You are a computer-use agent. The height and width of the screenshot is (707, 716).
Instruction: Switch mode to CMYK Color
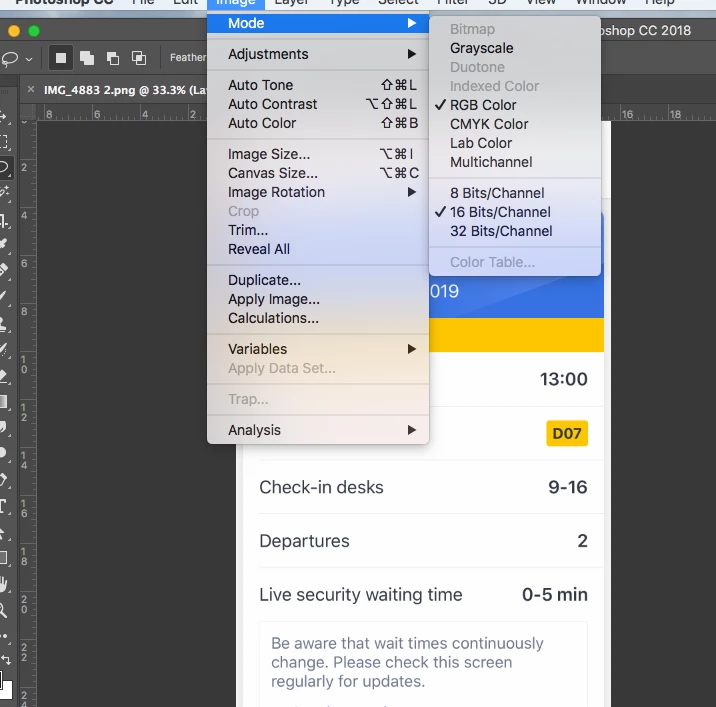pos(515,124)
